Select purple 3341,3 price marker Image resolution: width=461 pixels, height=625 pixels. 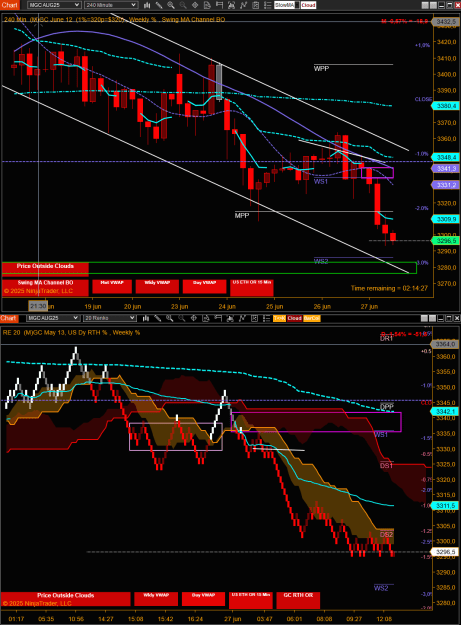click(x=446, y=169)
